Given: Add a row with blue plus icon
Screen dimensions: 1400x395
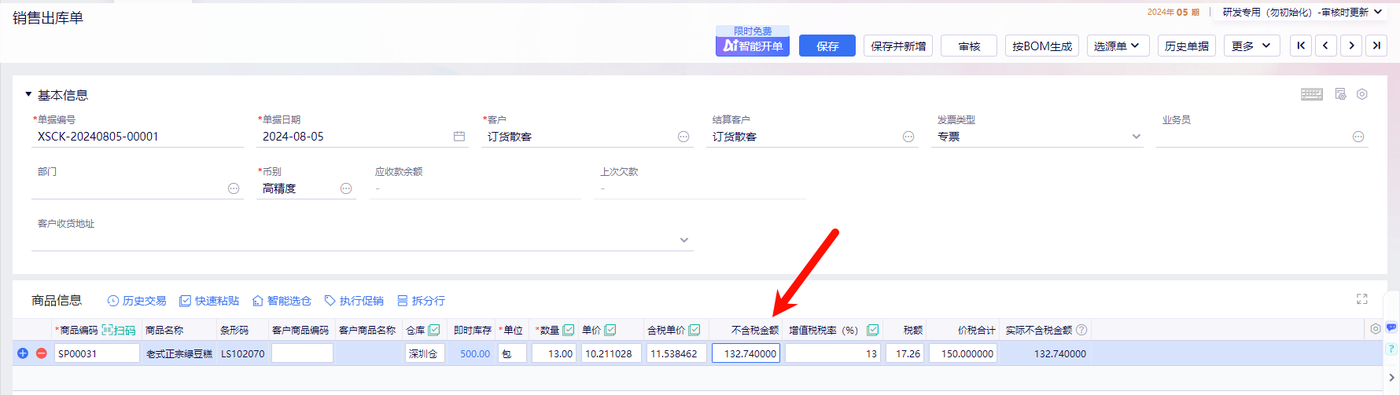Looking at the screenshot, I should pos(23,353).
